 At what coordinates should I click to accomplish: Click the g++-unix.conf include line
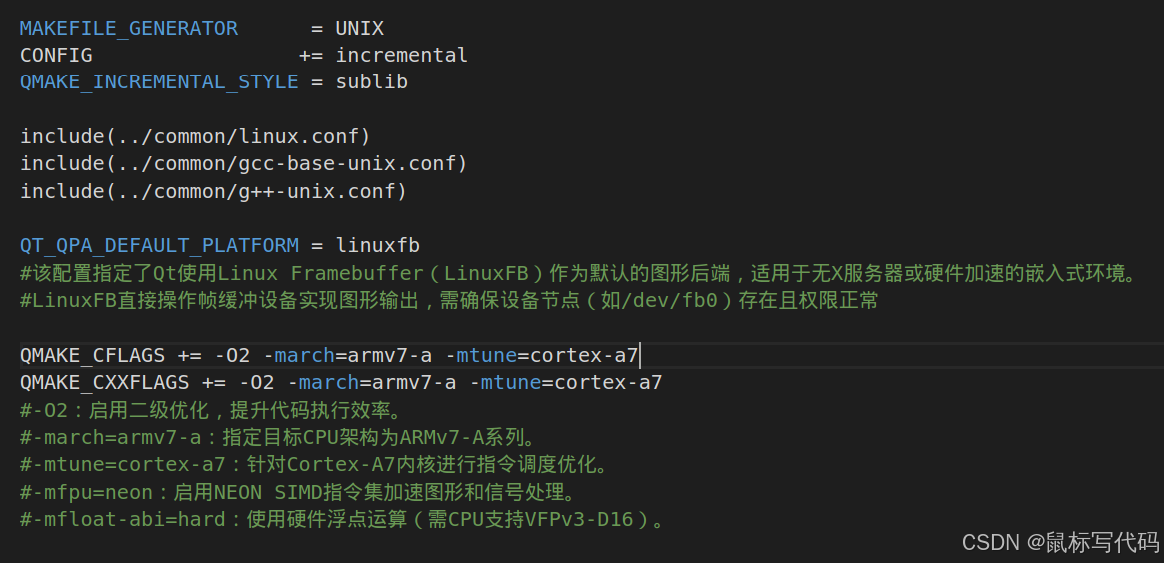click(213, 190)
